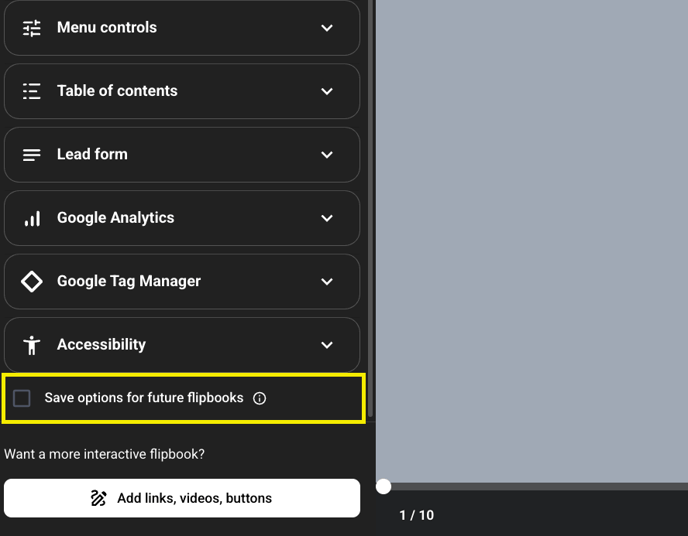Click the page slider handle

(x=383, y=486)
